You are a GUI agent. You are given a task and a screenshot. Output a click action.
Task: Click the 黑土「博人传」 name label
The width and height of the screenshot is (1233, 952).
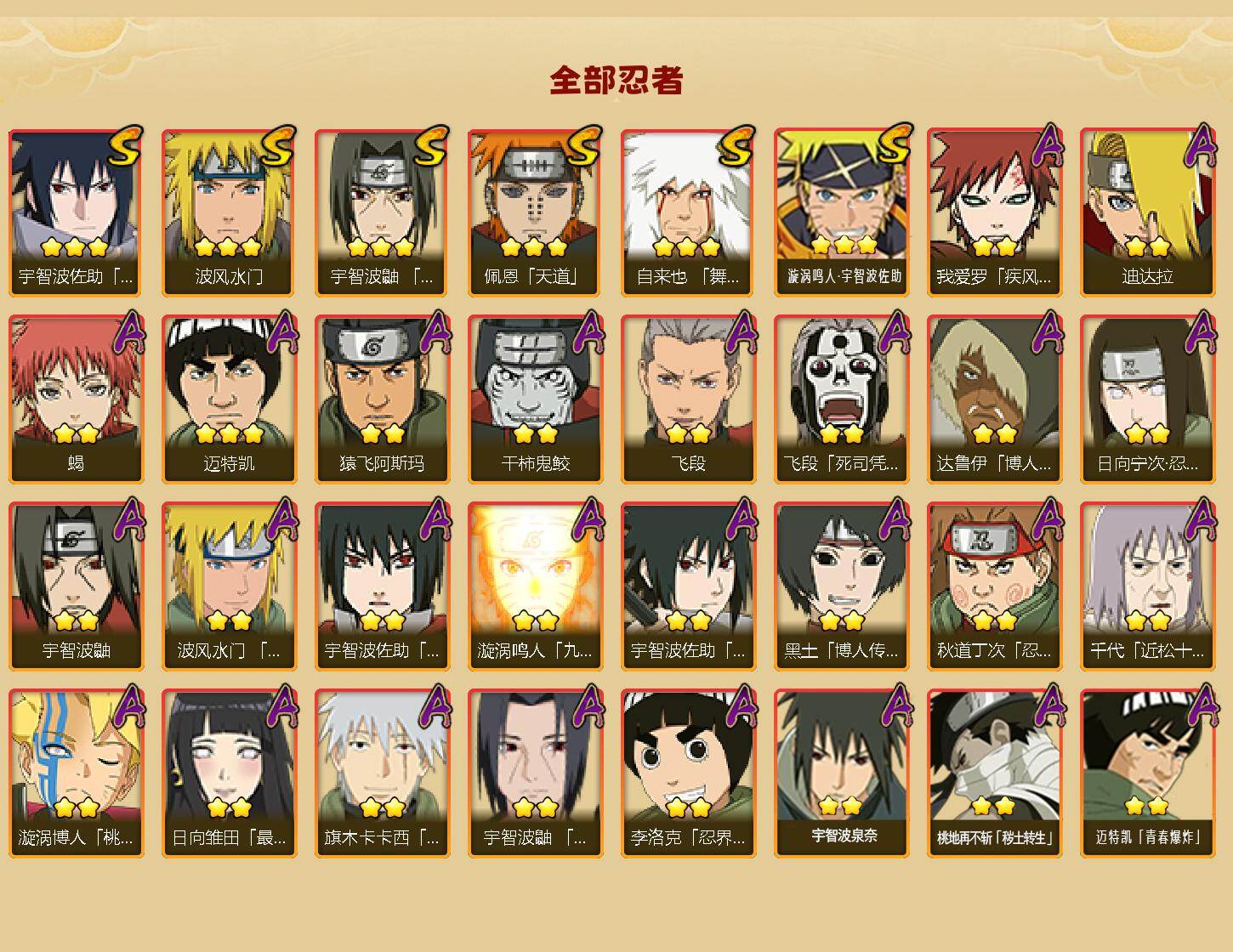[x=841, y=651]
